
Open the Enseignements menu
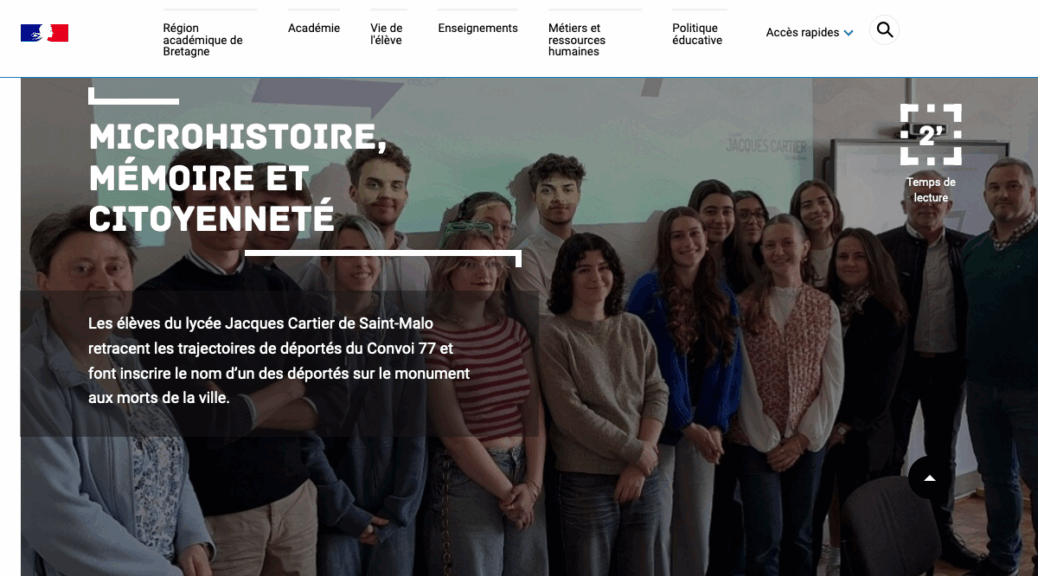(478, 28)
